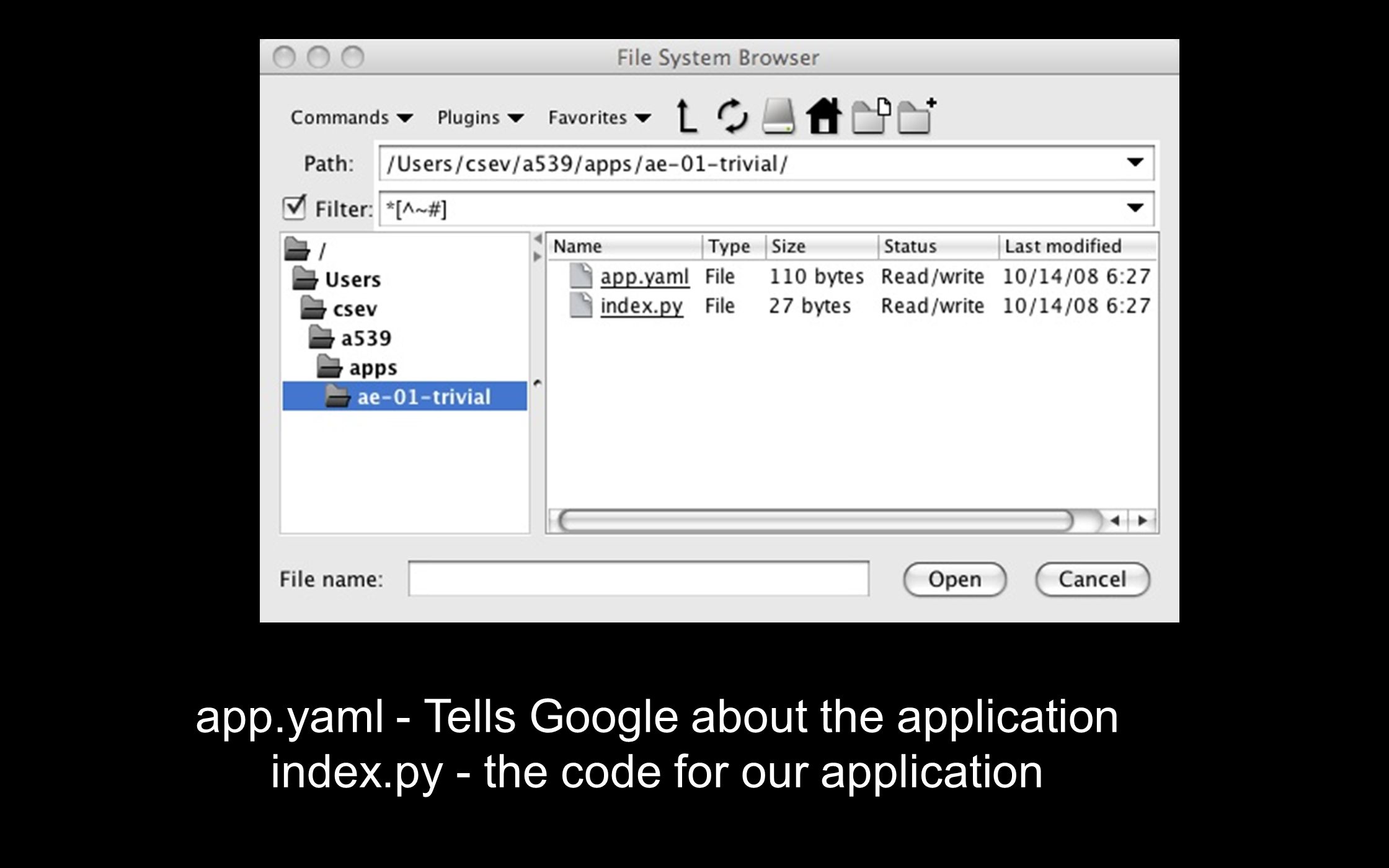The width and height of the screenshot is (1389, 868).
Task: Expand the tree pane with right splitter arrow
Action: click(538, 257)
